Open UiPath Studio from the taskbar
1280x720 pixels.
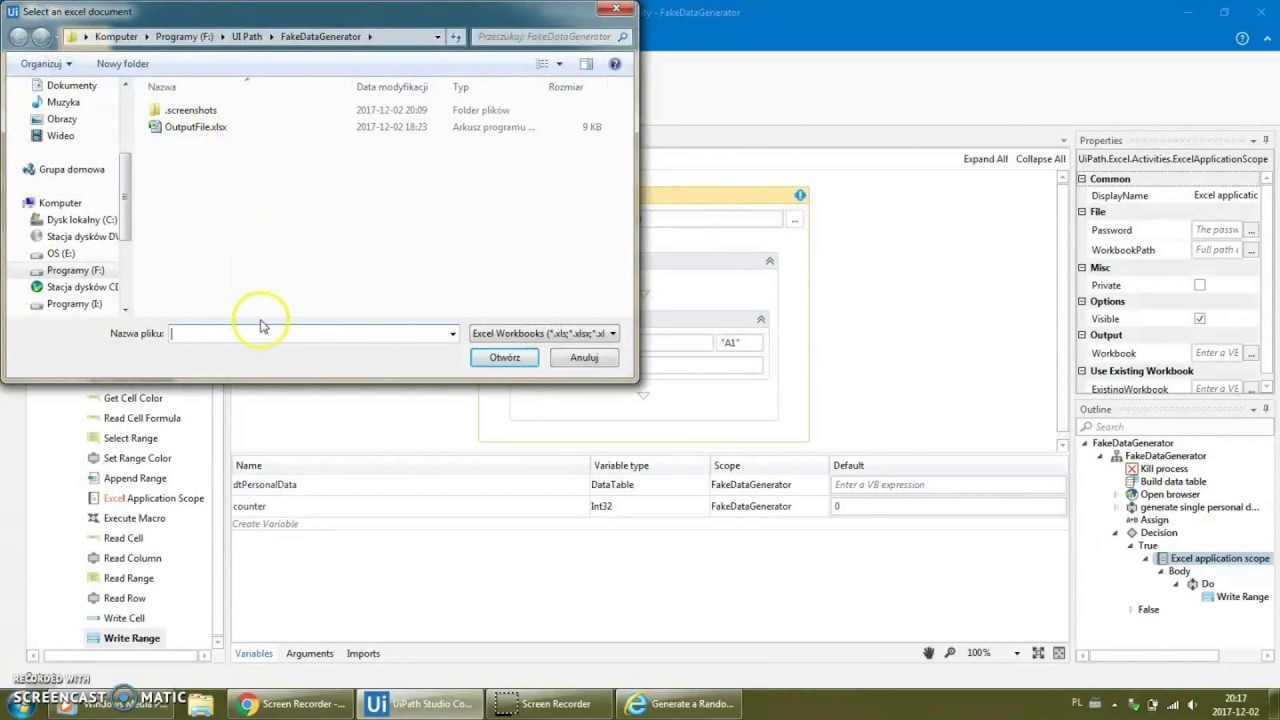point(418,703)
